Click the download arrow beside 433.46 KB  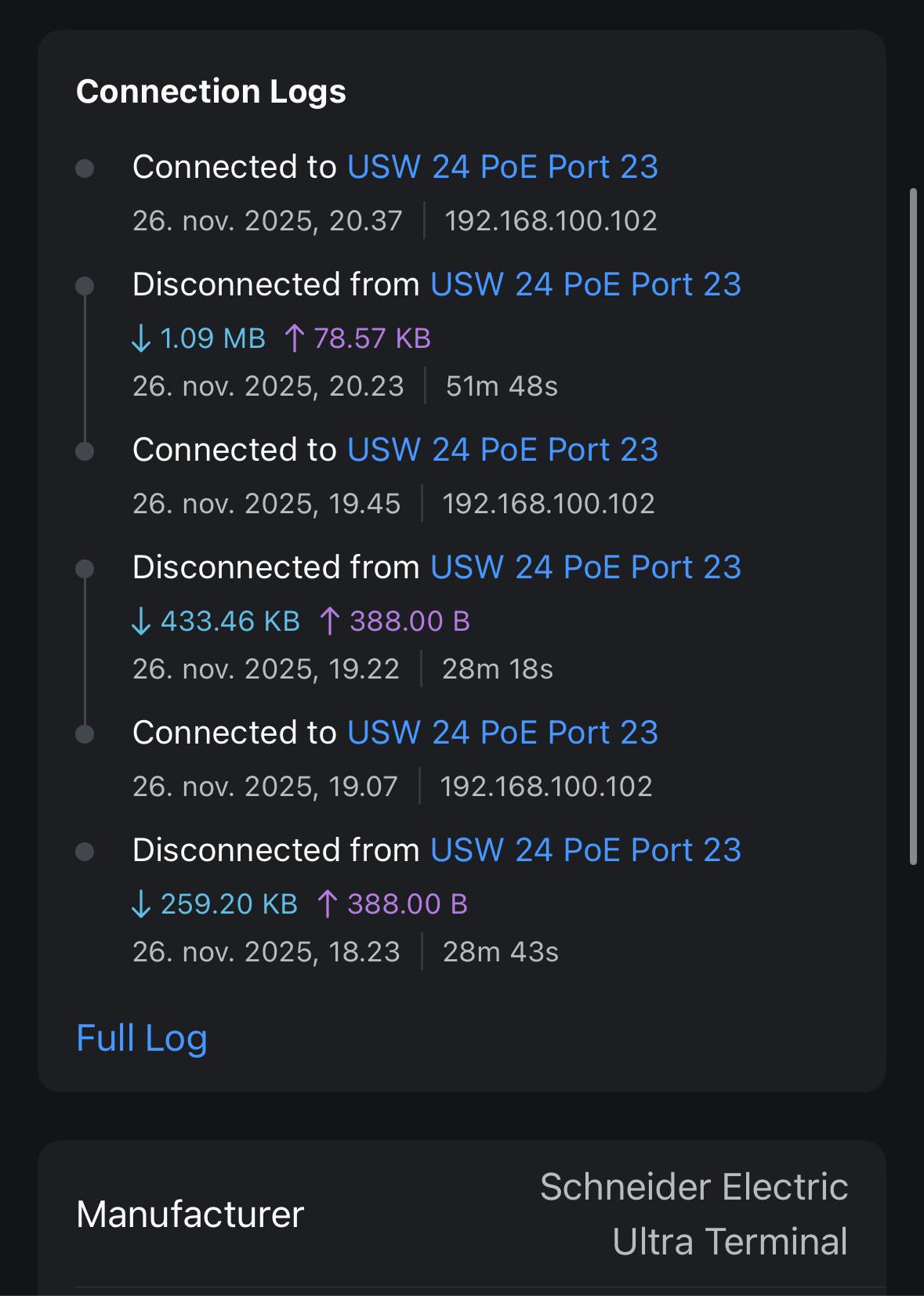point(141,621)
